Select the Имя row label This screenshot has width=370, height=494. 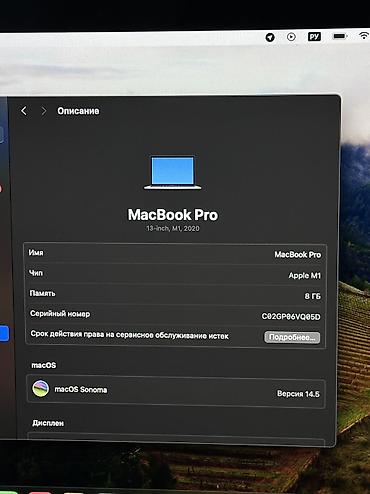coord(36,253)
